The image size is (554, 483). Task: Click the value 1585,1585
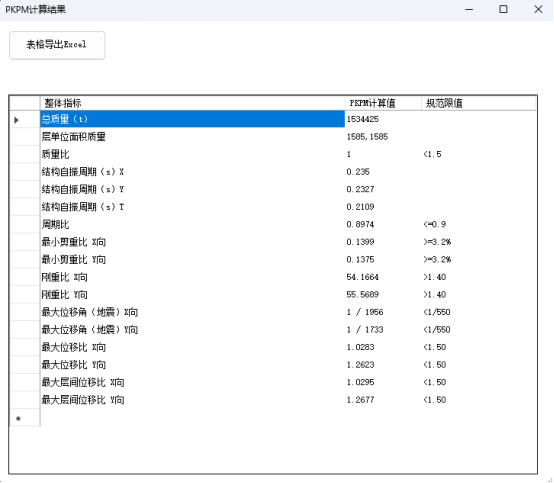[367, 137]
